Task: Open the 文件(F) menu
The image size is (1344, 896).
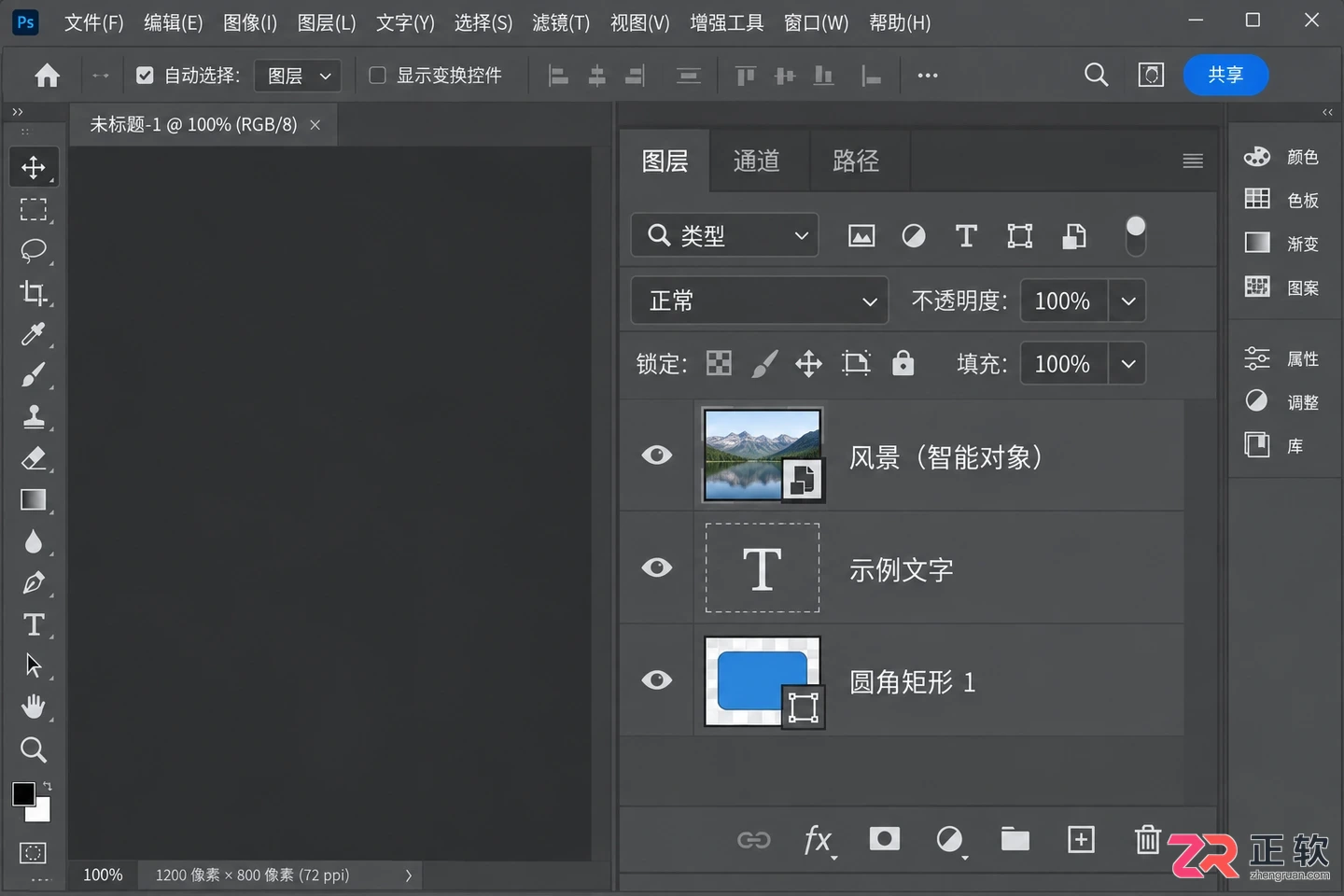Action: [93, 22]
